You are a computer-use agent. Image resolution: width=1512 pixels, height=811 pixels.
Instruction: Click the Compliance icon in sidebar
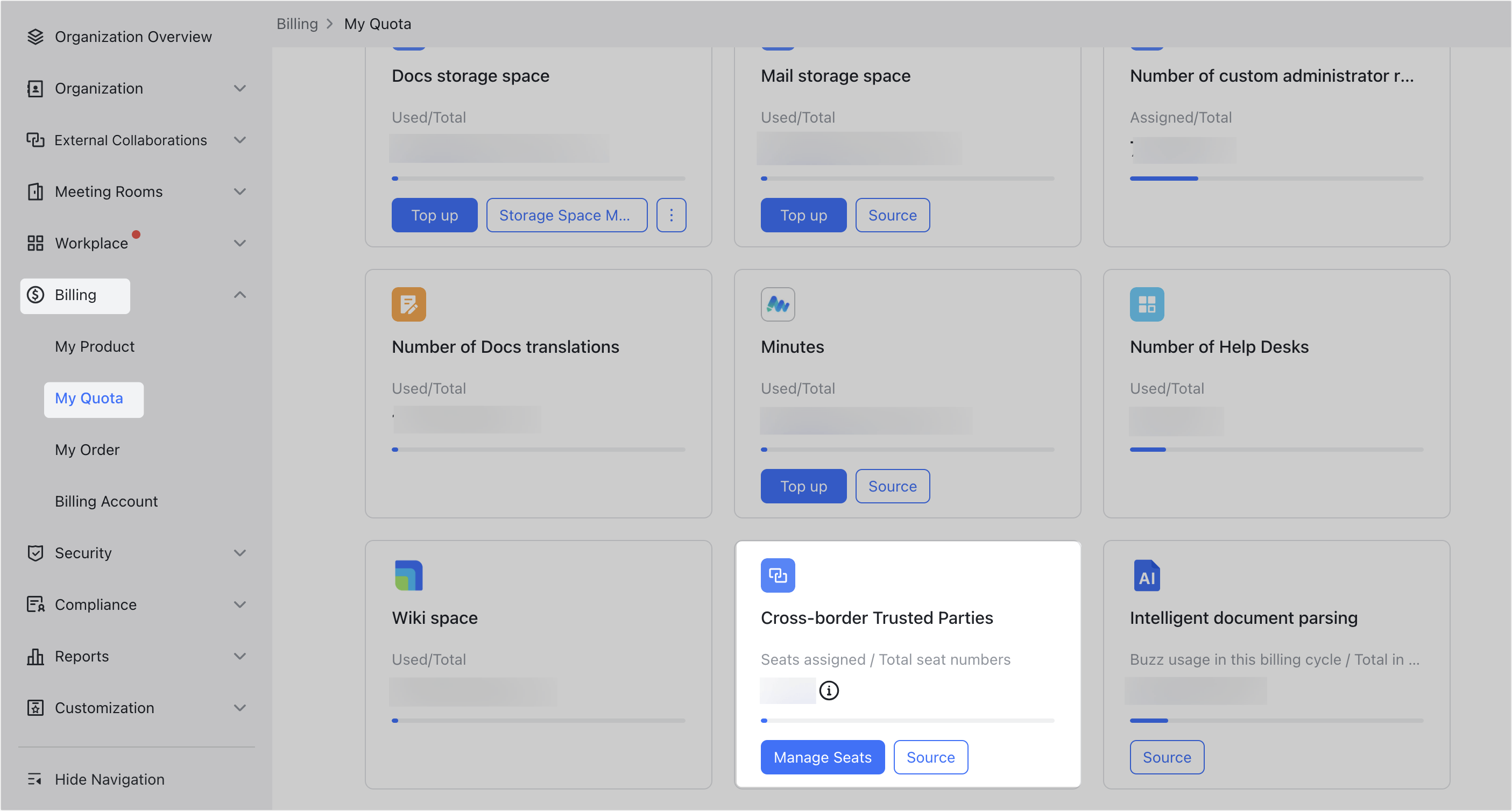point(35,604)
